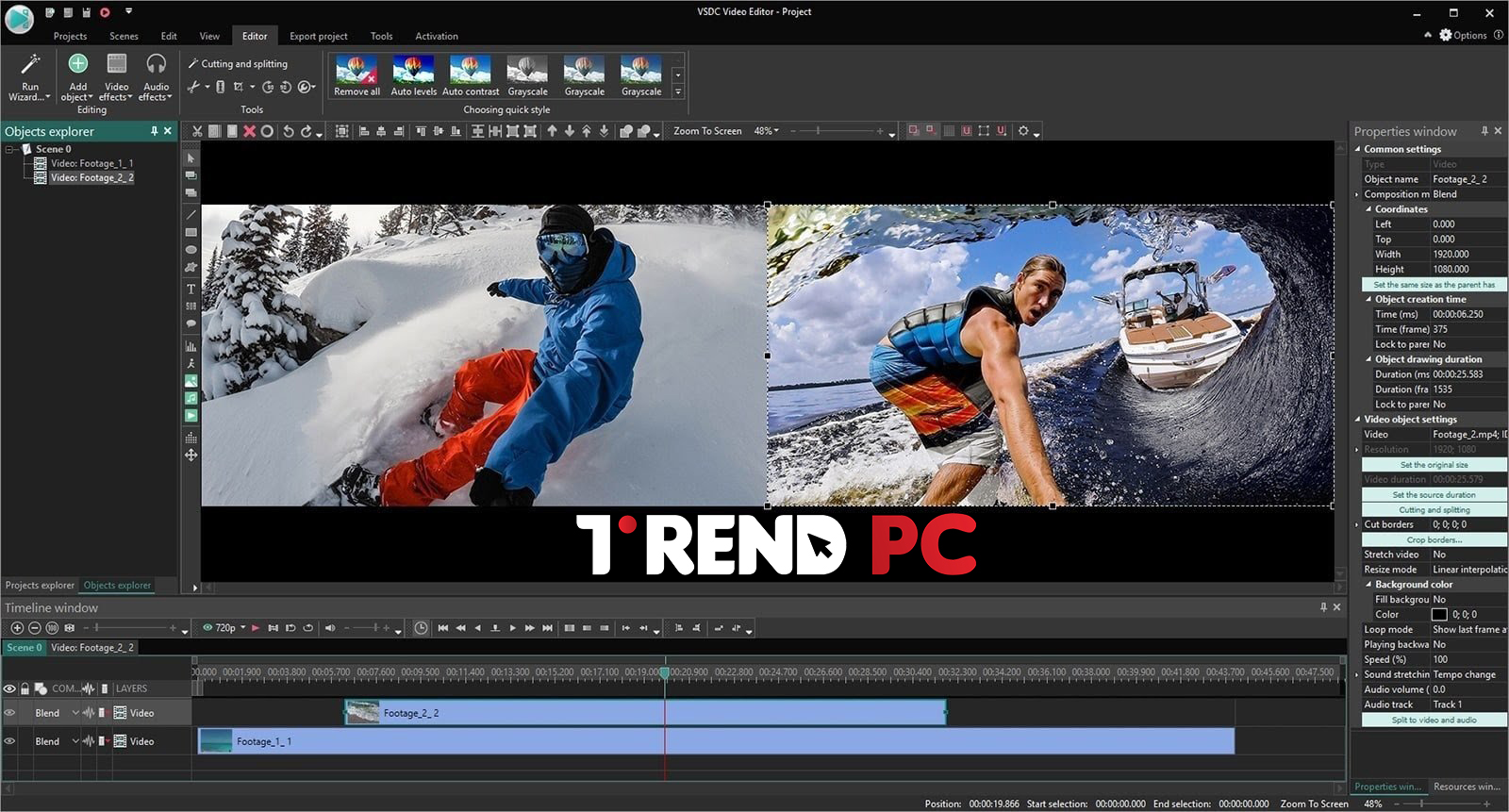Click the Move object up arrow

tap(552, 131)
